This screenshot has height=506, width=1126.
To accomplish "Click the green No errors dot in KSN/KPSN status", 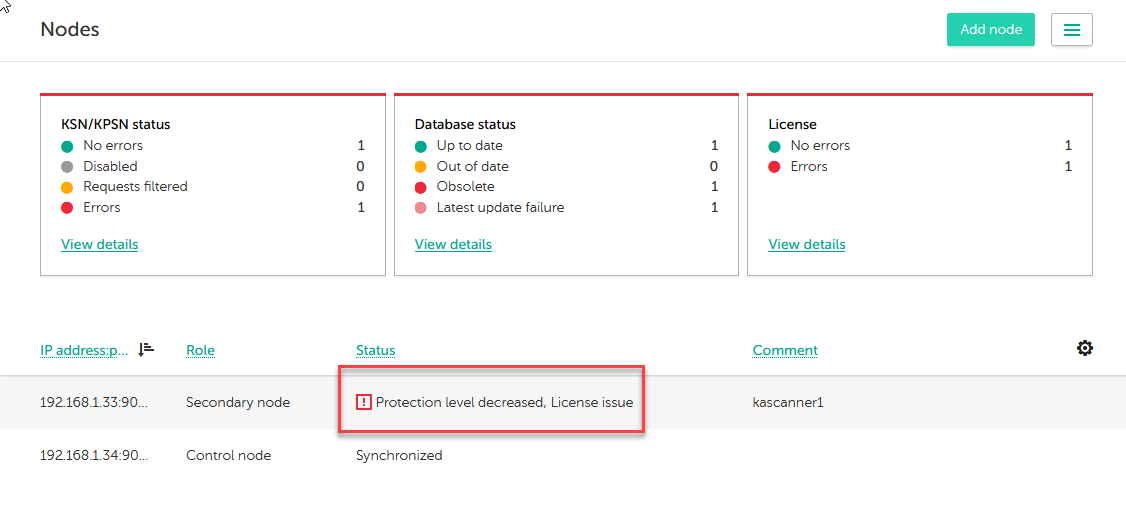I will [68, 146].
